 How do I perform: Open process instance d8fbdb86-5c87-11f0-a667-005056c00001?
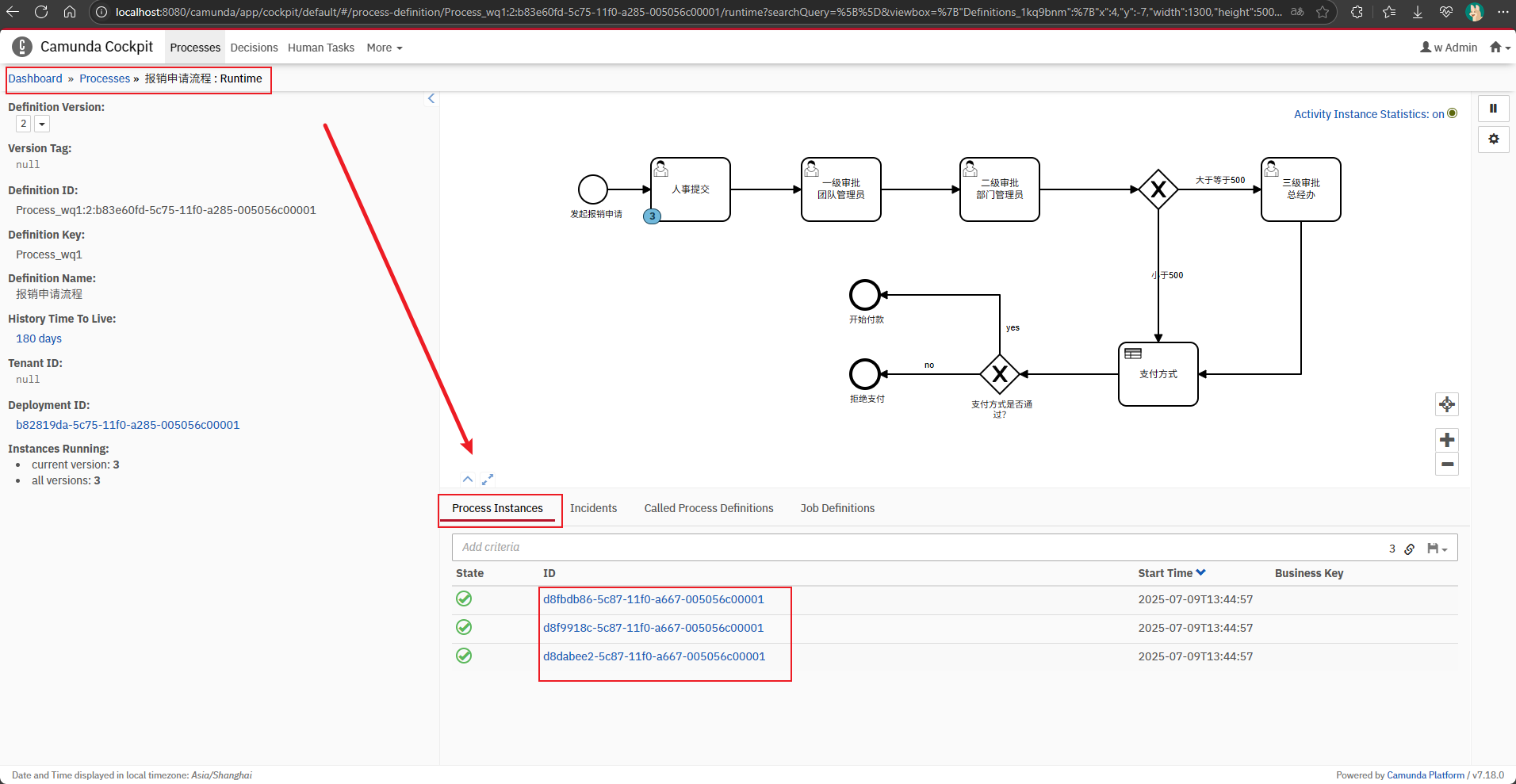pos(653,599)
